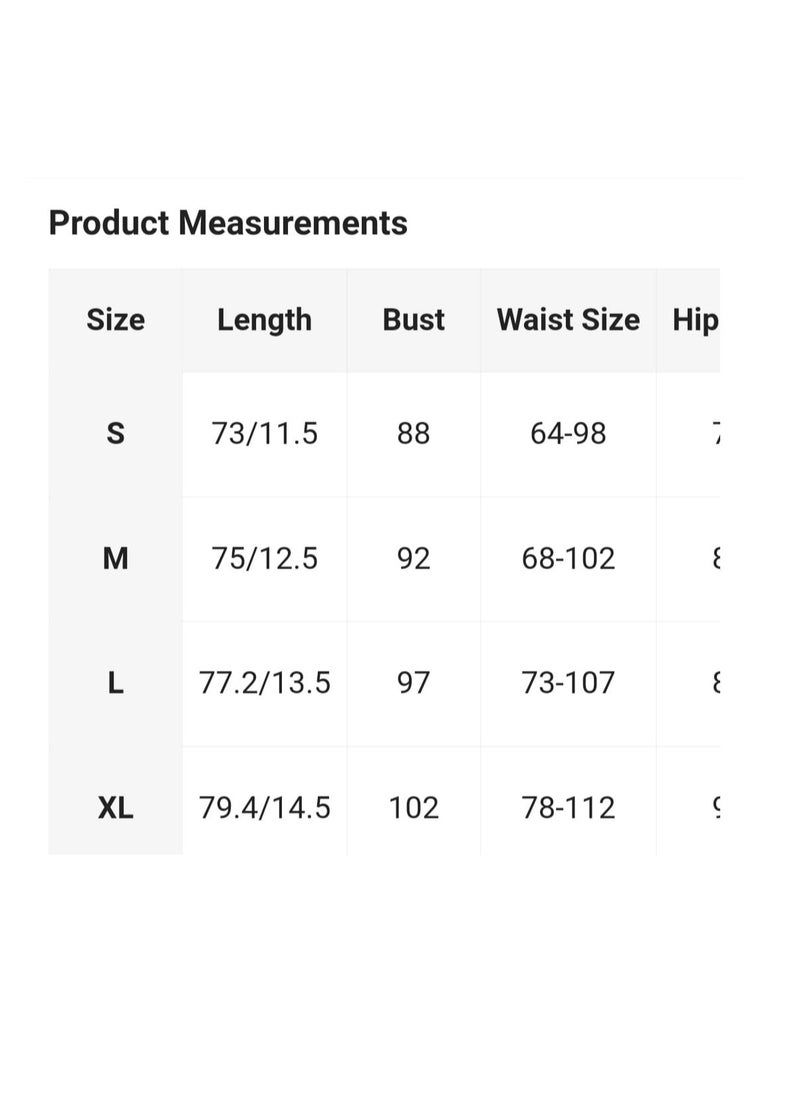Select the Bust column header

(413, 320)
